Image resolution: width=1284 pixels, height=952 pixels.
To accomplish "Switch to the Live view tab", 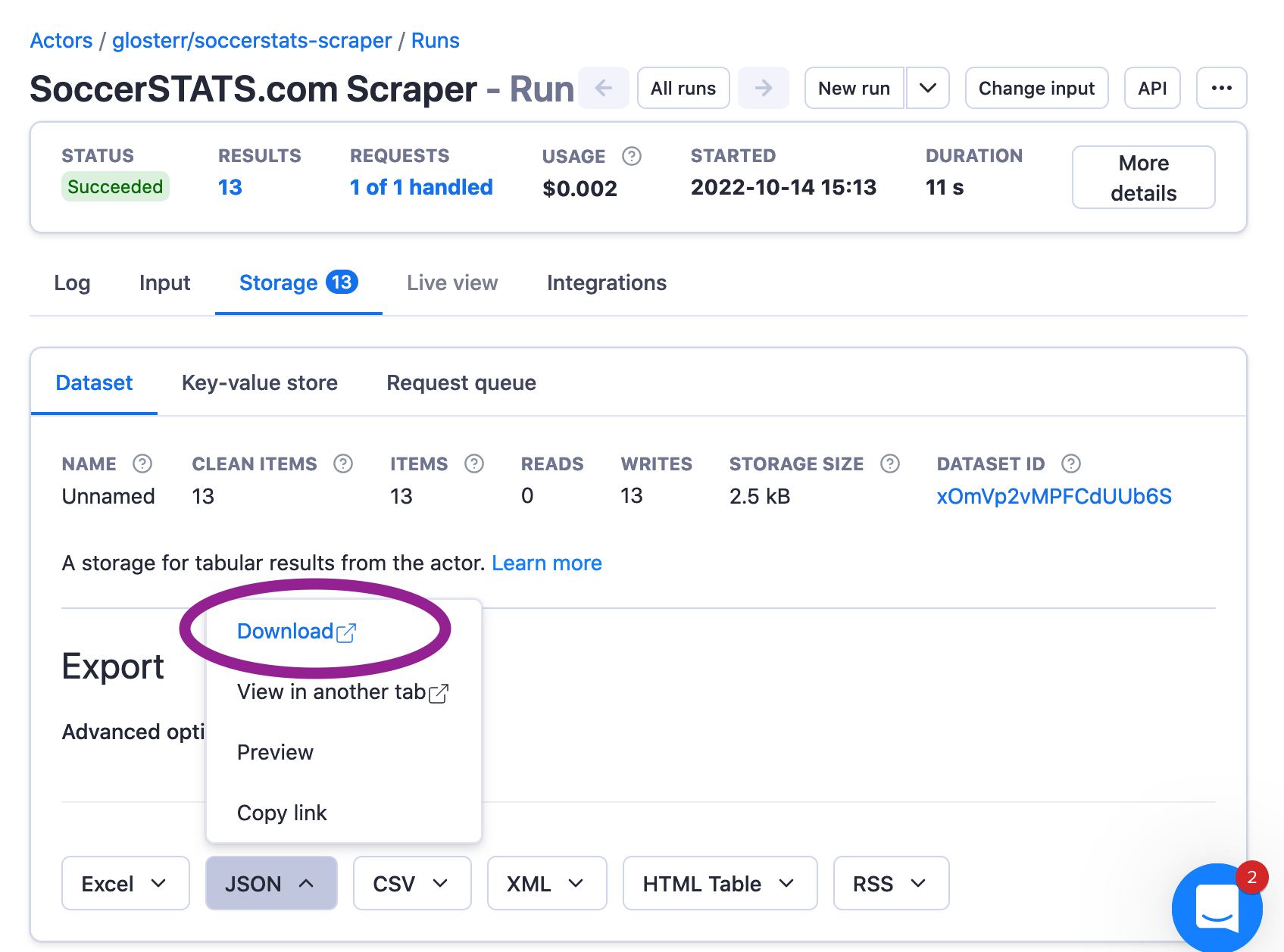I will point(451,282).
